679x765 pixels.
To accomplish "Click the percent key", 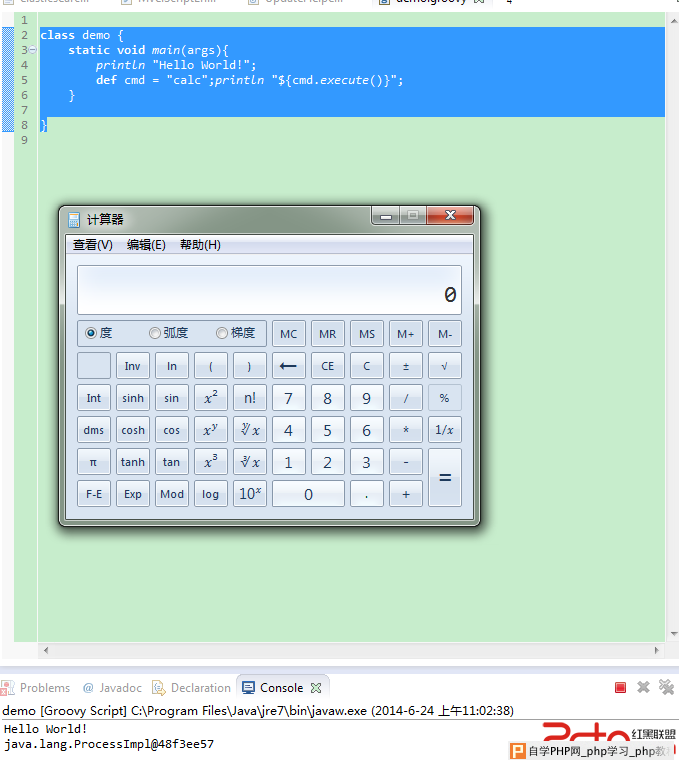I will coord(445,398).
